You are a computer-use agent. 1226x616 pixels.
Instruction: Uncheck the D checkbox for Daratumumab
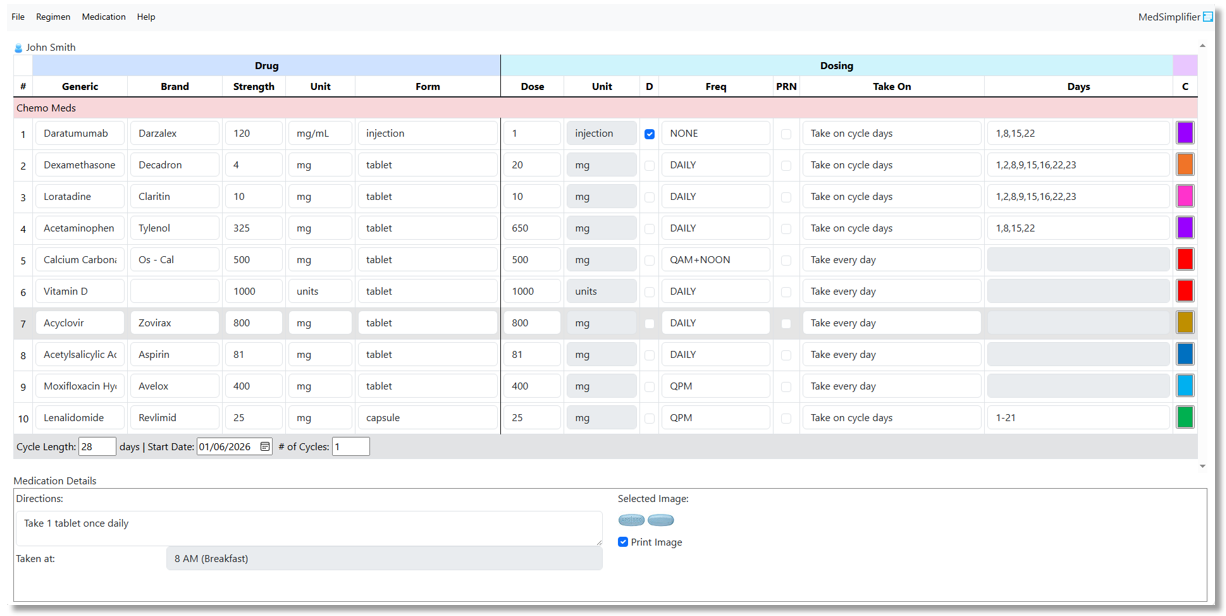[650, 134]
